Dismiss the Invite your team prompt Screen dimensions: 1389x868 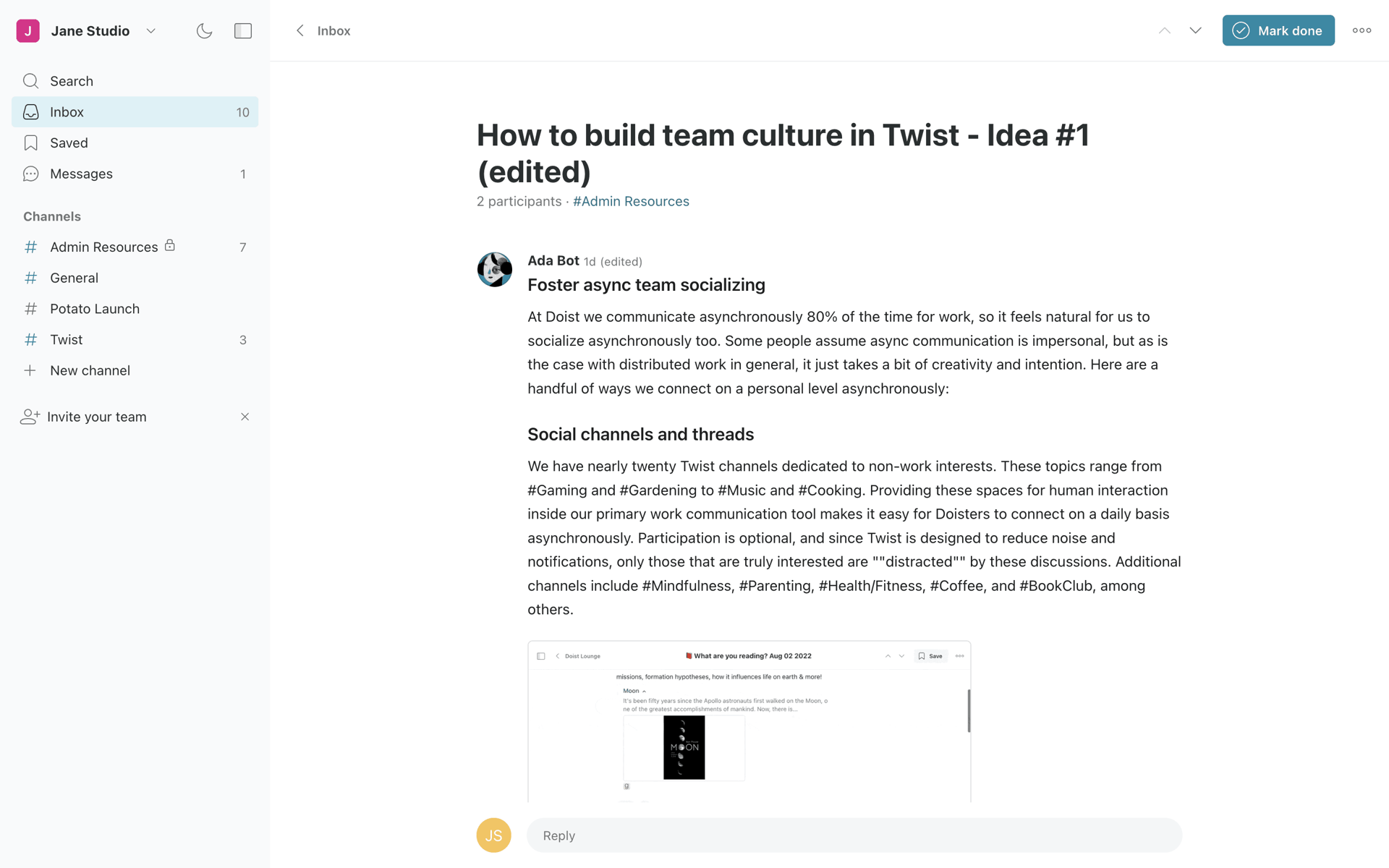245,417
